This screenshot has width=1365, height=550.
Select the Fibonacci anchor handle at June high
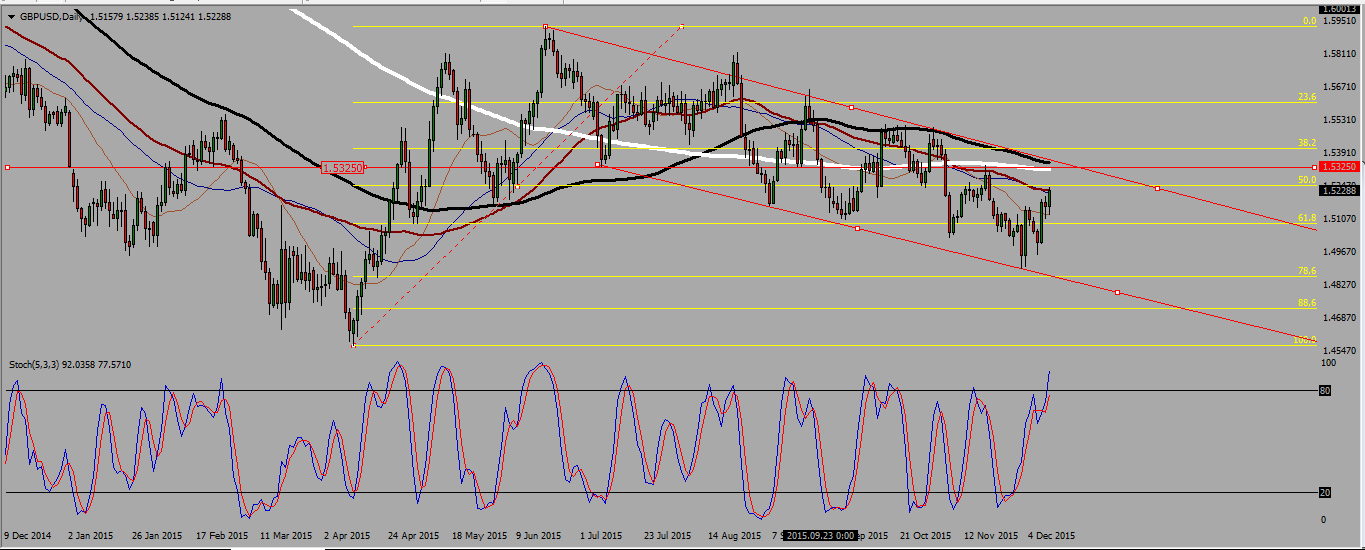pyautogui.click(x=546, y=26)
